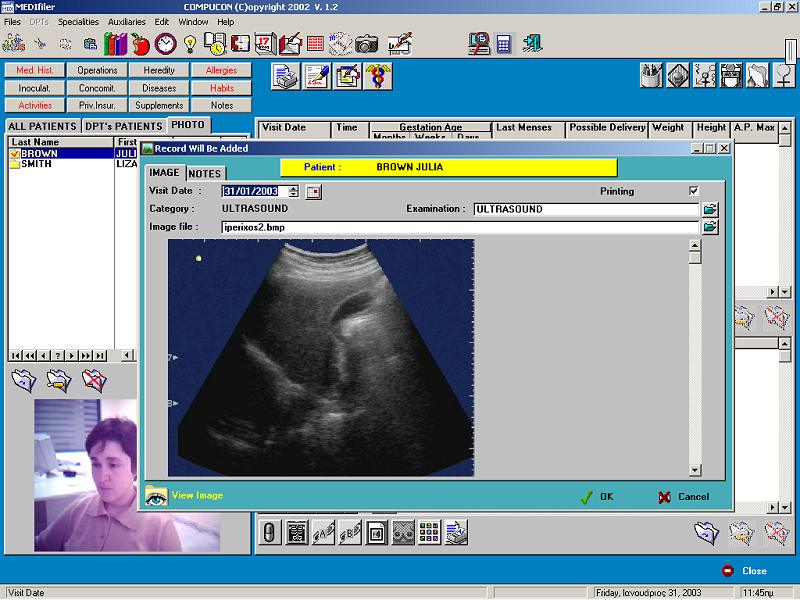The image size is (800, 600).
Task: Click the Supplements button
Action: [x=159, y=106]
